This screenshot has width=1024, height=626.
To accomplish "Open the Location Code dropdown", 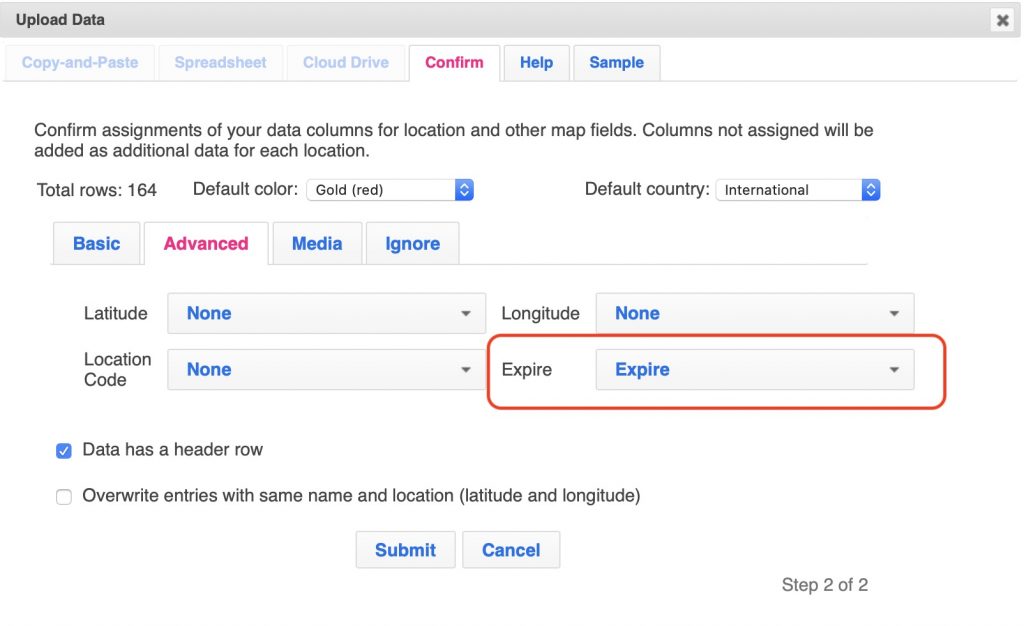I will [x=326, y=369].
